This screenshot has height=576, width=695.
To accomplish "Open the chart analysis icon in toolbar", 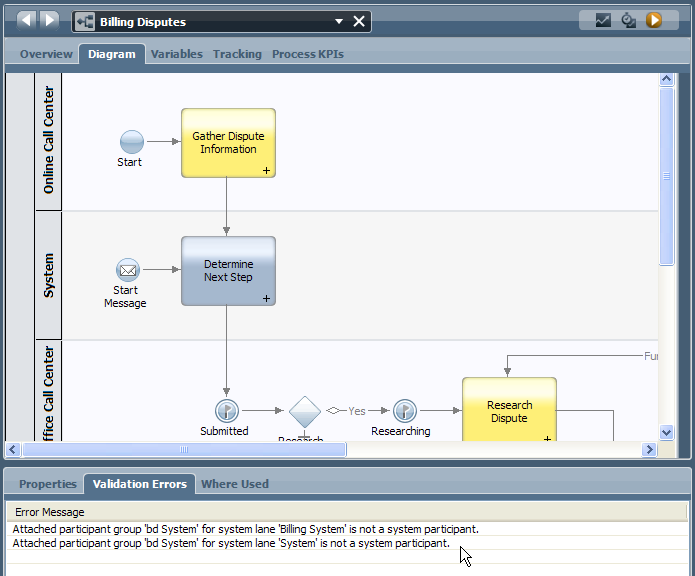I will pyautogui.click(x=603, y=20).
